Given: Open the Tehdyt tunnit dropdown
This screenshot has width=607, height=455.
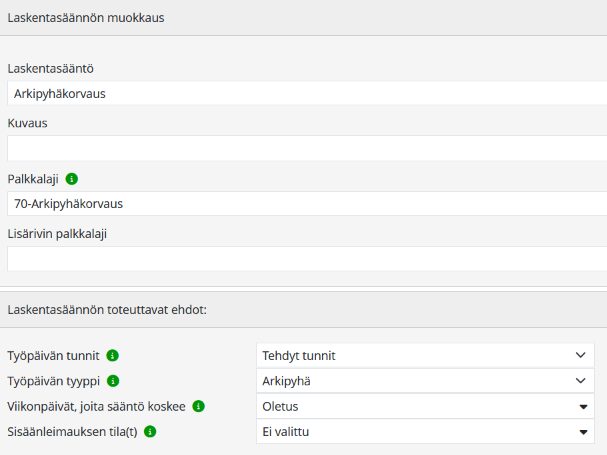Looking at the screenshot, I should coord(425,355).
